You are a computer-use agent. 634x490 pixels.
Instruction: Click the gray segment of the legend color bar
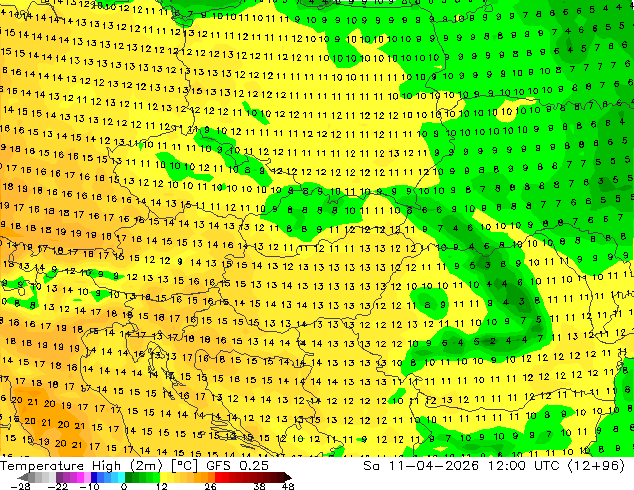(x=38, y=477)
